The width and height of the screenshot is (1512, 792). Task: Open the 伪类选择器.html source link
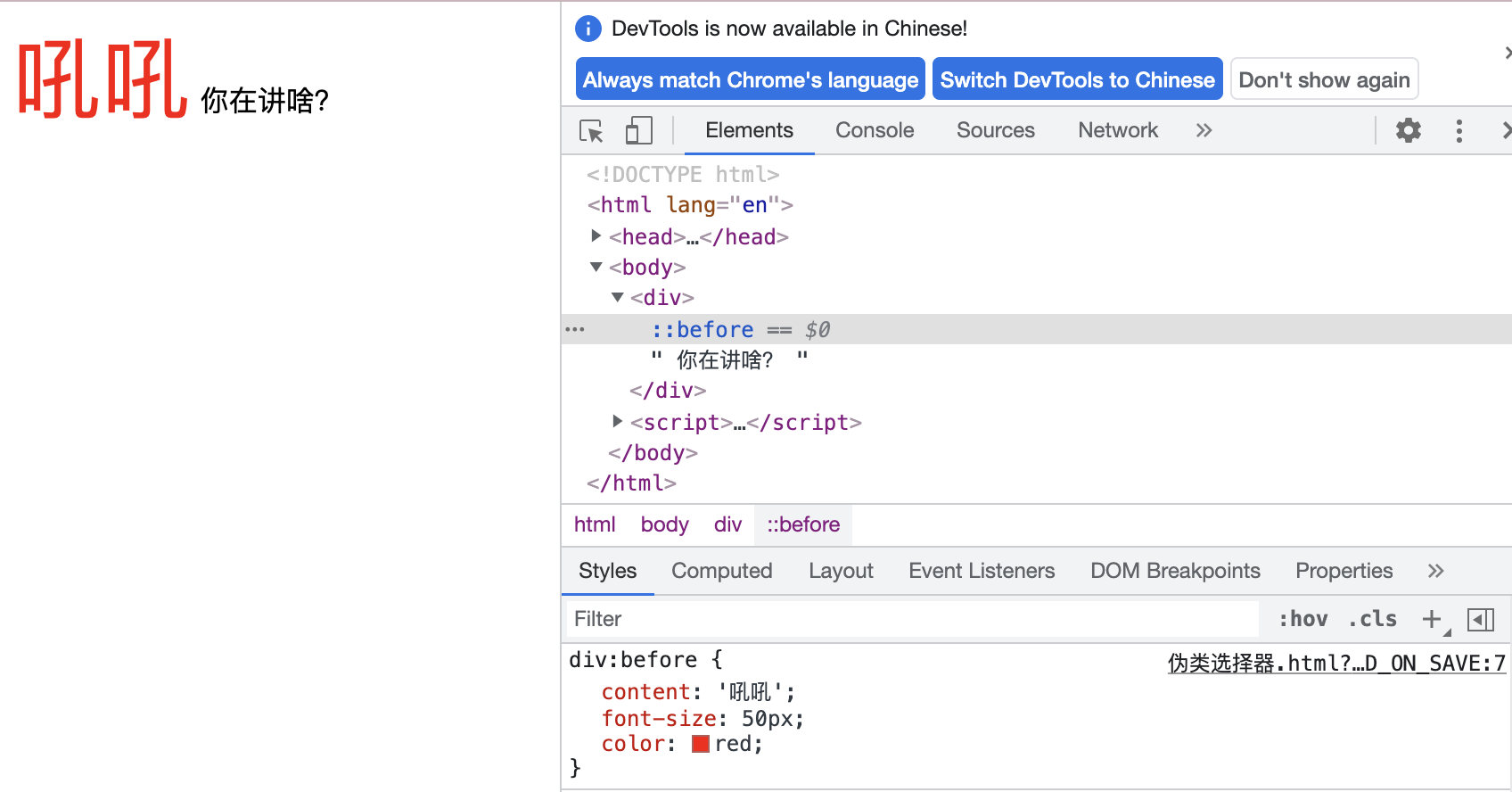click(1335, 664)
